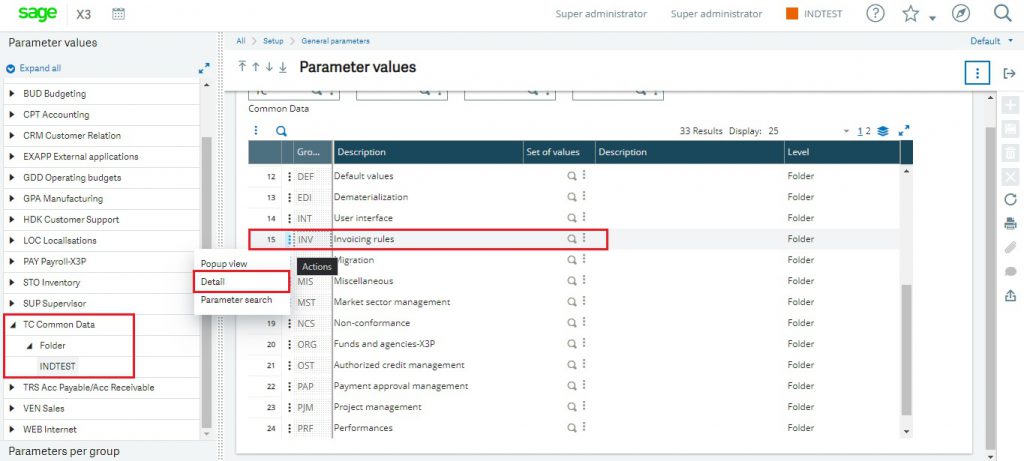The image size is (1024, 461).
Task: Go to last record arrow
Action: pos(283,67)
